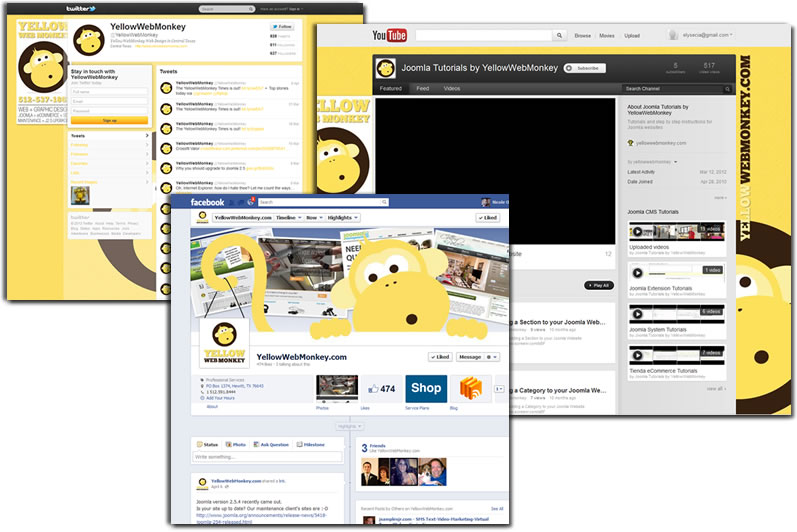Open the Now dropdown on Facebook page
Image resolution: width=797 pixels, height=532 pixels.
[x=314, y=217]
